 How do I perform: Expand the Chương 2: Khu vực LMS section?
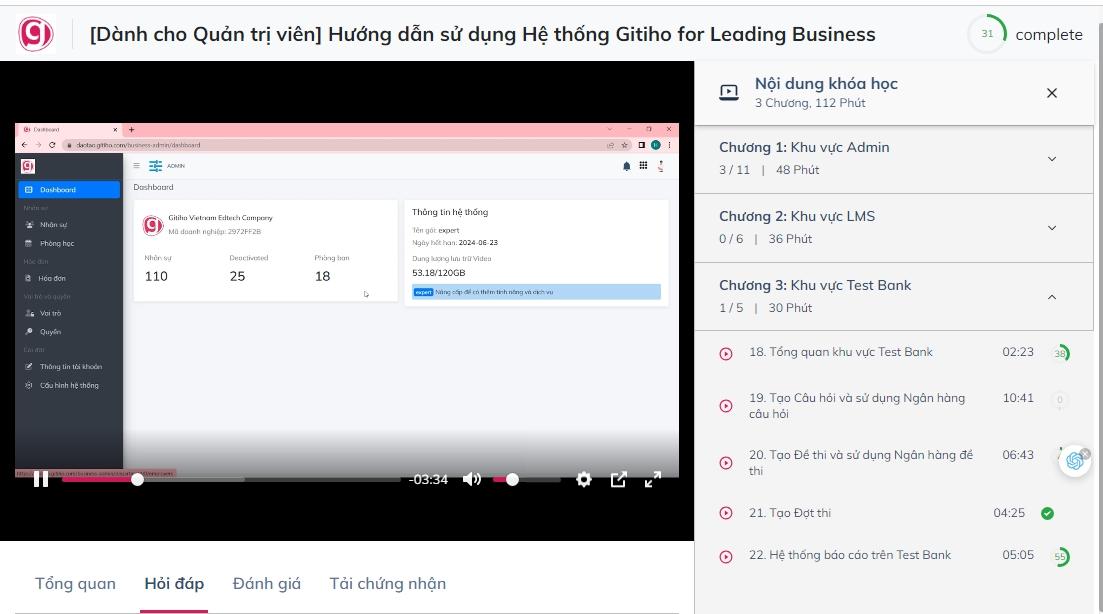pyautogui.click(x=1051, y=227)
